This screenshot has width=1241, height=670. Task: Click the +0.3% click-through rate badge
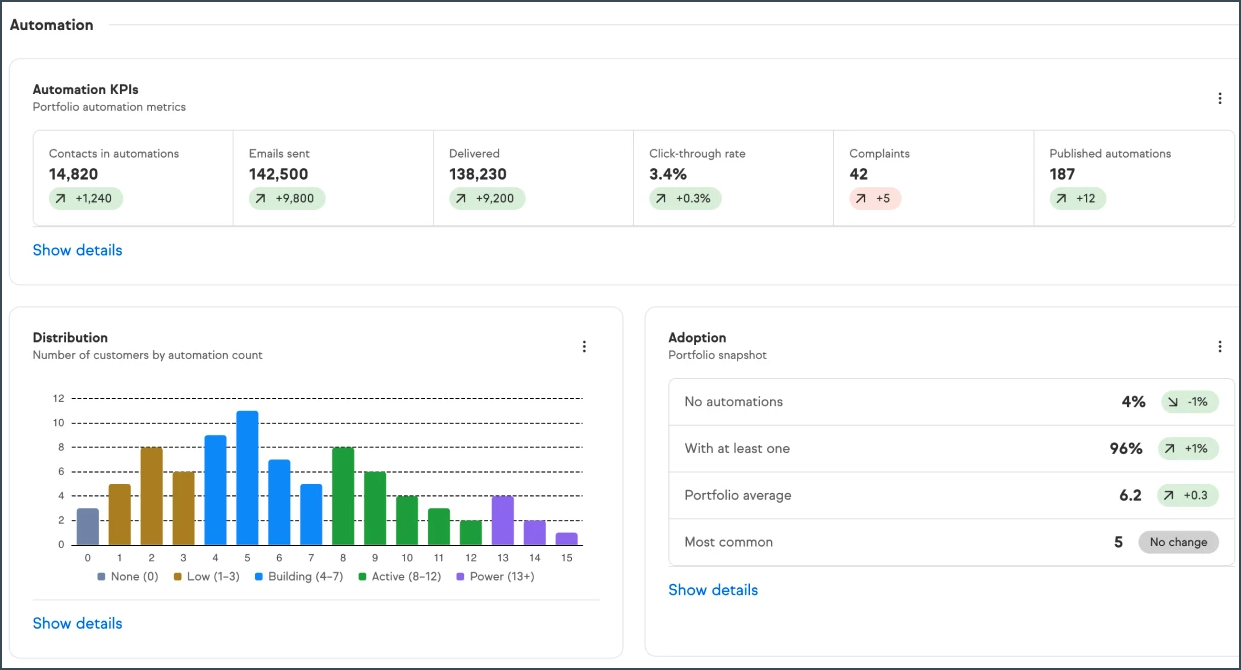pyautogui.click(x=685, y=198)
